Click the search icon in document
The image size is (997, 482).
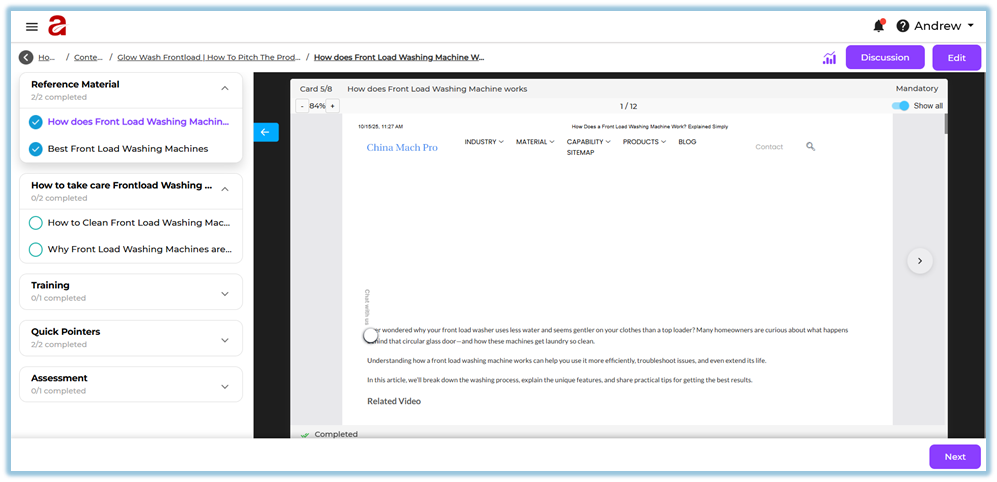coord(810,146)
